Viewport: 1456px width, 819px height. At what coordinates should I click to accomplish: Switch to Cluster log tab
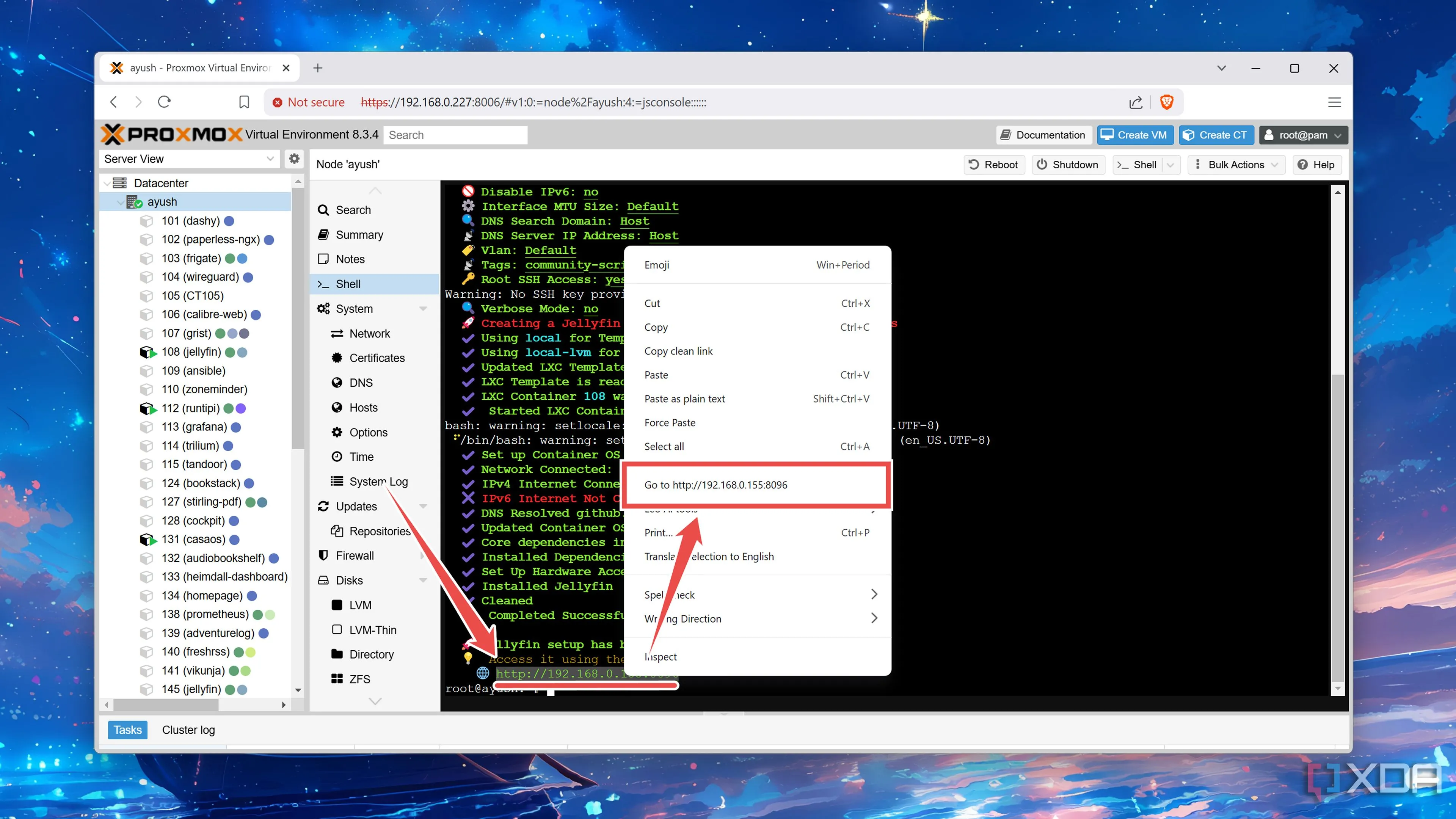pyautogui.click(x=188, y=730)
